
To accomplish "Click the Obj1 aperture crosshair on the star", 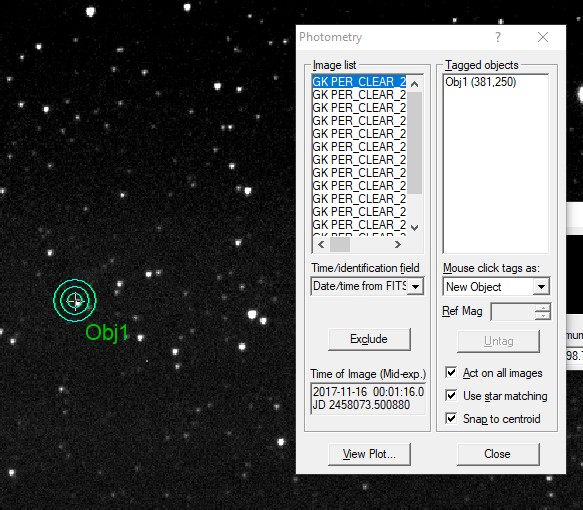I will click(x=75, y=300).
